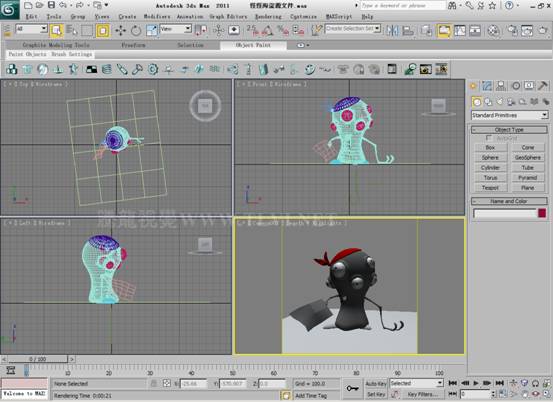Switch to Graphite Modeling Tools tab

[56, 45]
